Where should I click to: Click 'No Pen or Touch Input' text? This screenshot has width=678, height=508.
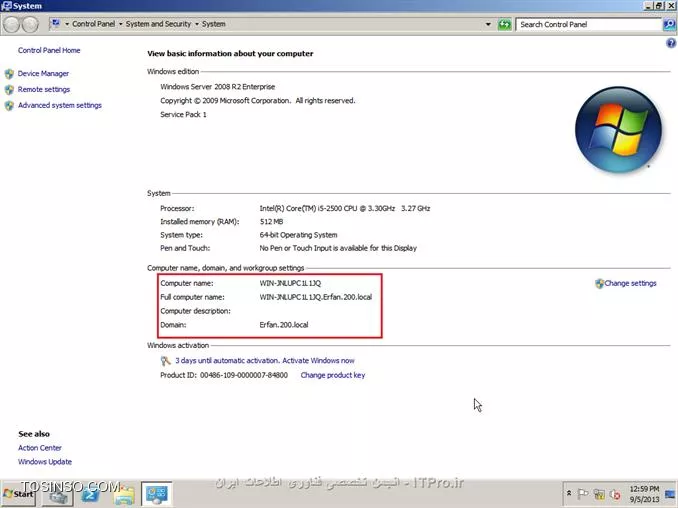point(338,248)
